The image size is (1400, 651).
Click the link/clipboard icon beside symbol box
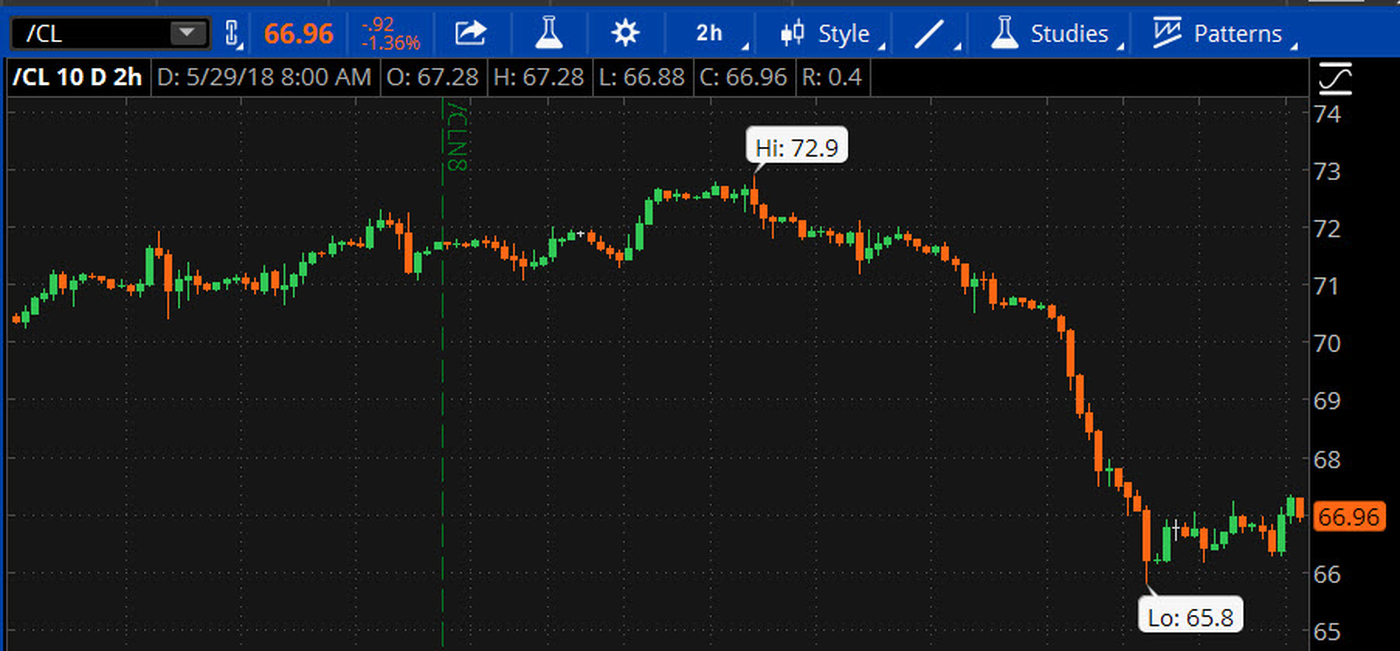coord(233,33)
